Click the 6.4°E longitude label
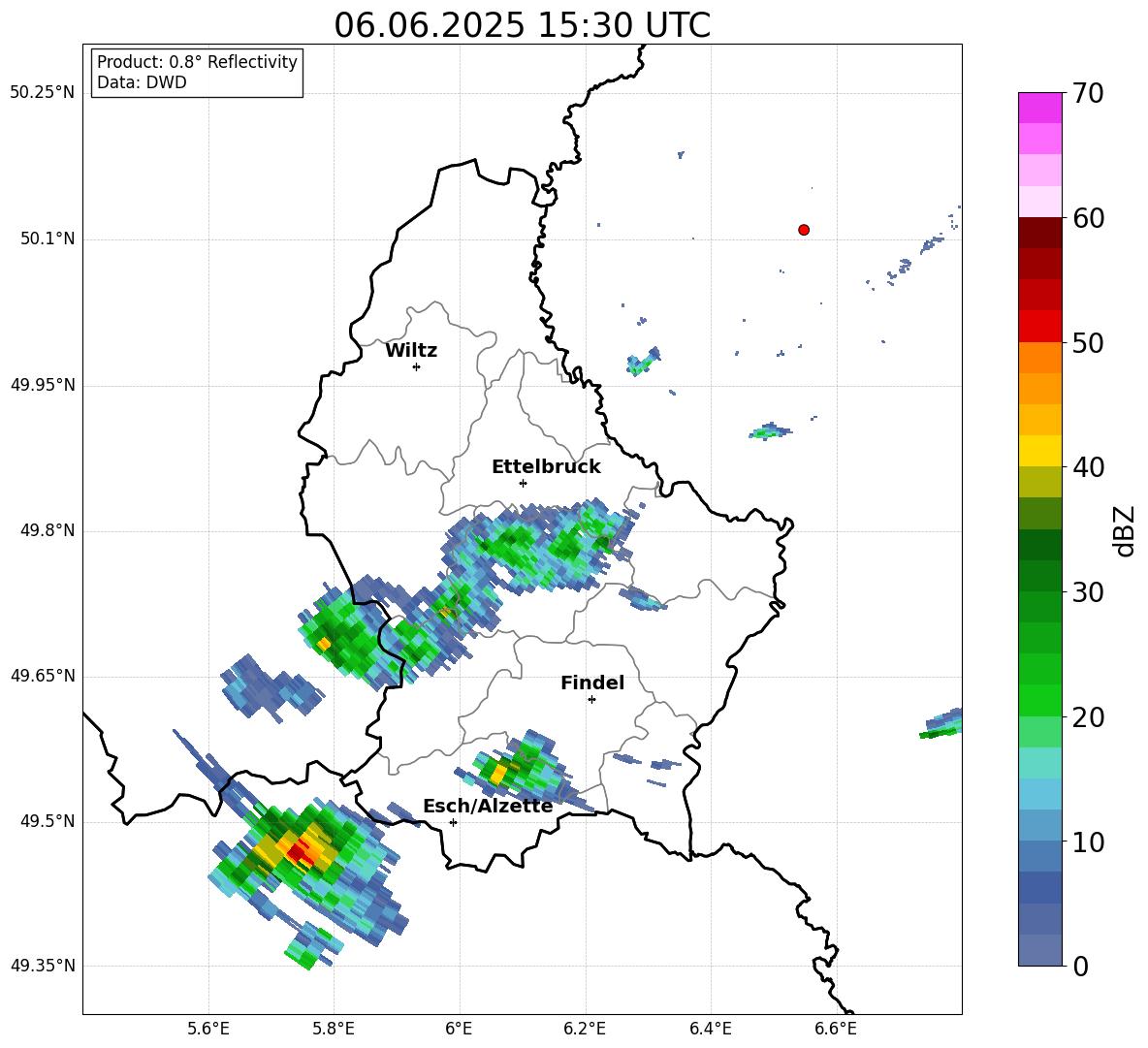The height and width of the screenshot is (1048, 1148). pyautogui.click(x=710, y=1029)
